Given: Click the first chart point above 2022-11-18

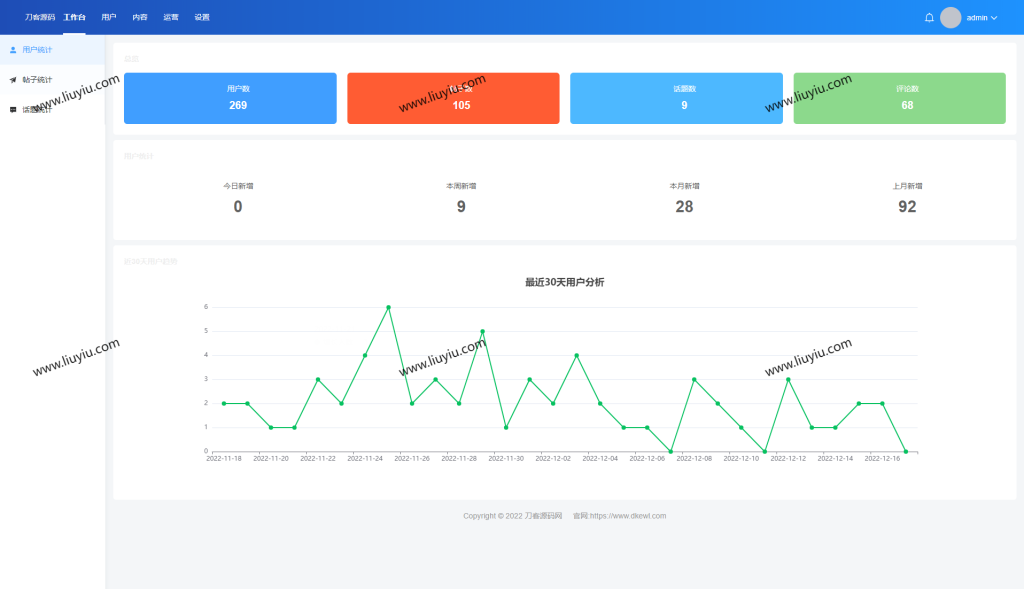Looking at the screenshot, I should click(x=224, y=404).
